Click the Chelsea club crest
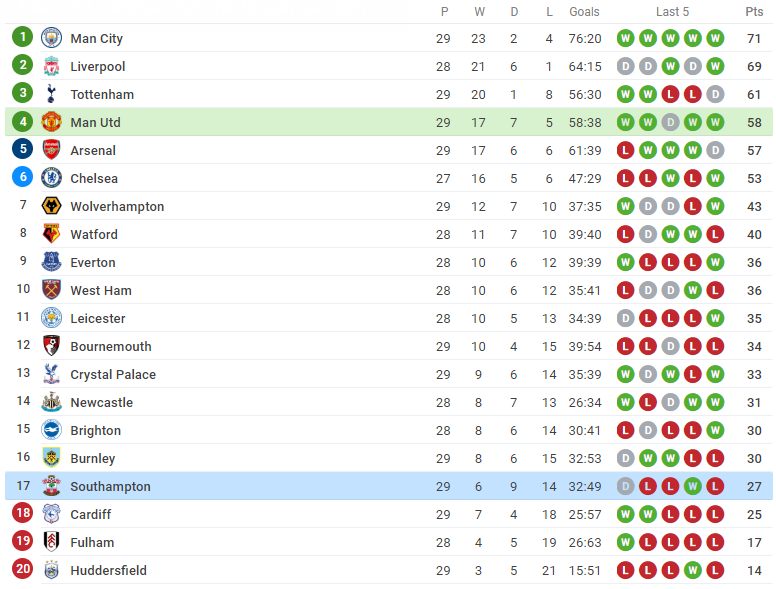 click(x=51, y=178)
